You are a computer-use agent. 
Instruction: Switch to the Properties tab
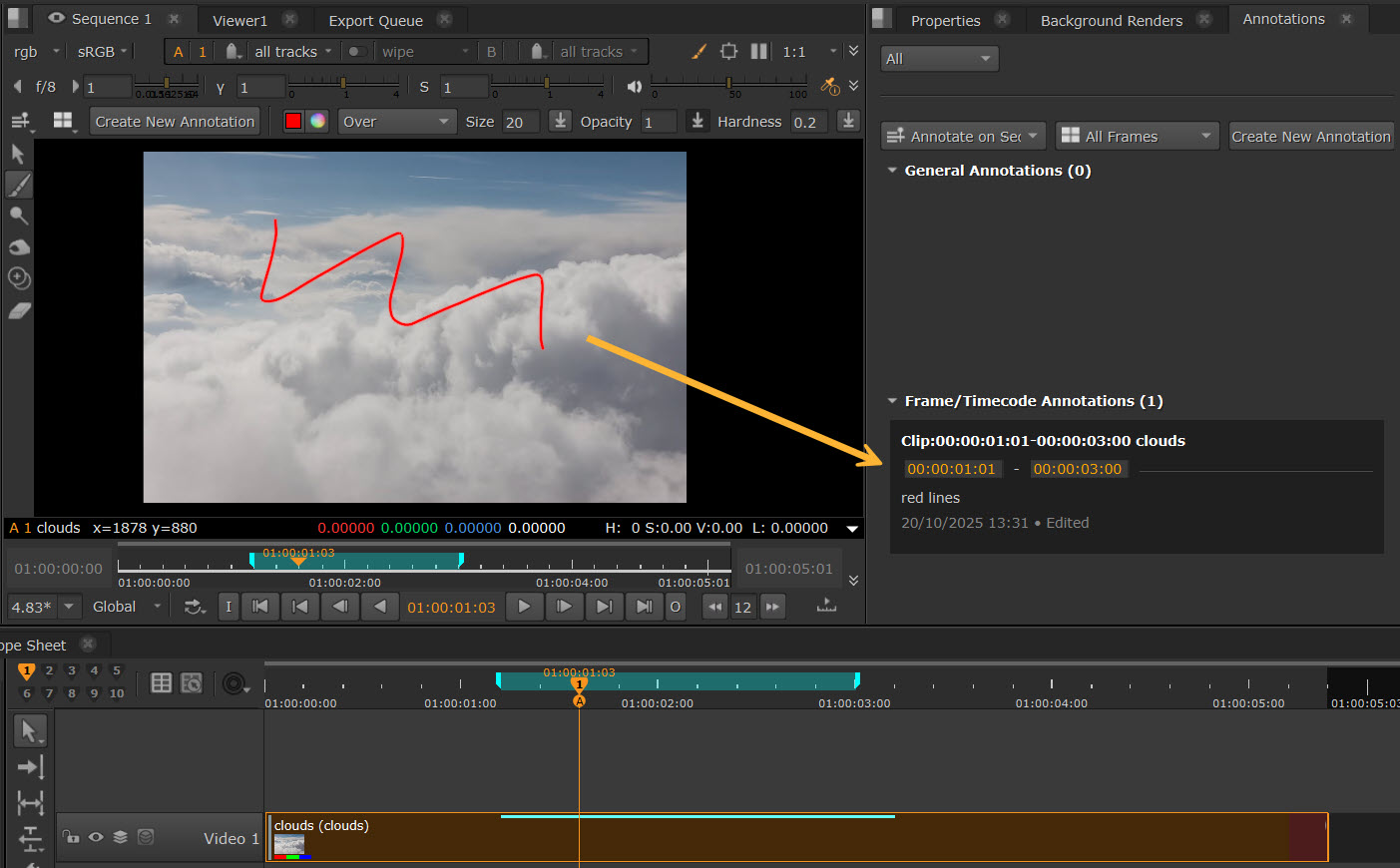tap(945, 20)
